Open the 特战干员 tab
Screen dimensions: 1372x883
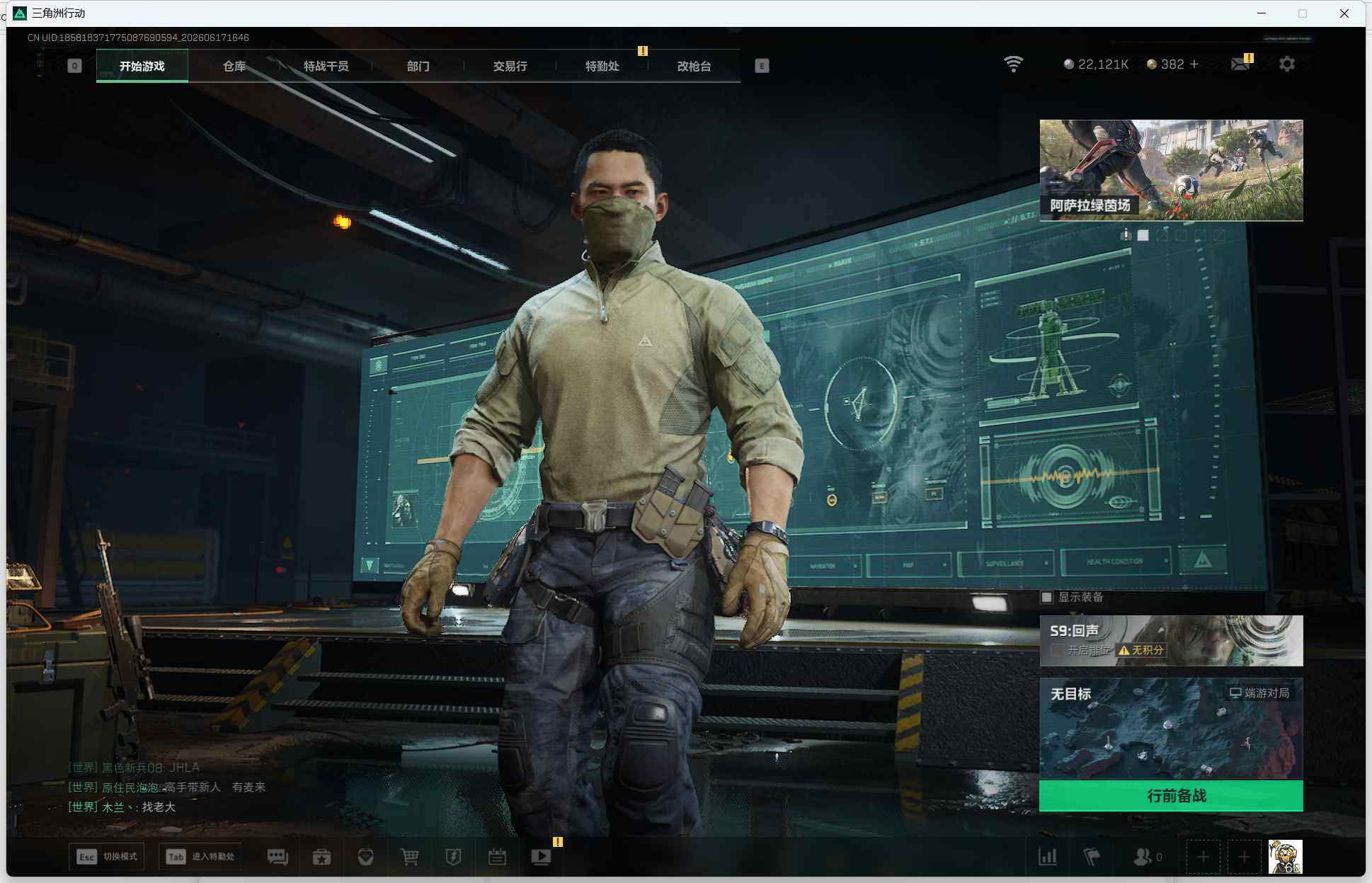tap(326, 66)
